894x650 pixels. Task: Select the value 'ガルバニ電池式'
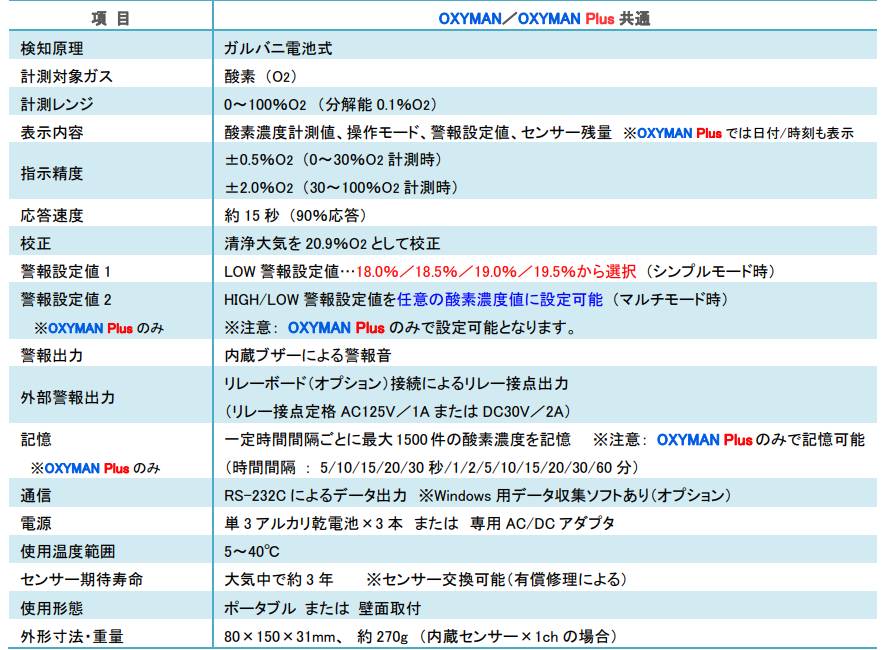(278, 48)
